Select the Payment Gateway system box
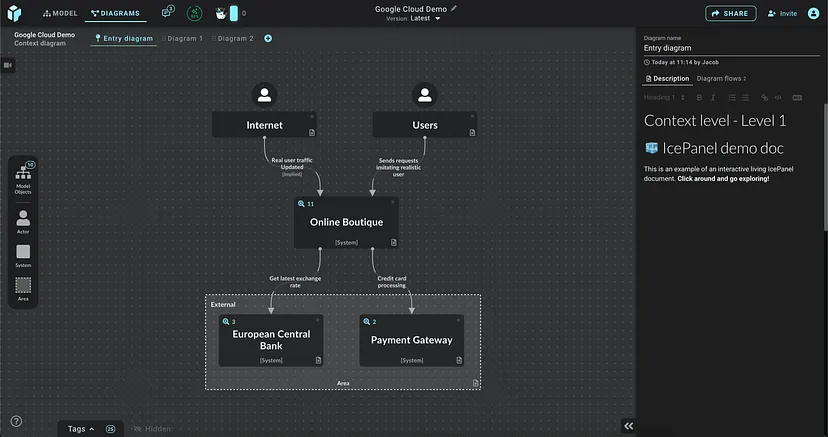Viewport: 828px width, 437px height. click(411, 340)
